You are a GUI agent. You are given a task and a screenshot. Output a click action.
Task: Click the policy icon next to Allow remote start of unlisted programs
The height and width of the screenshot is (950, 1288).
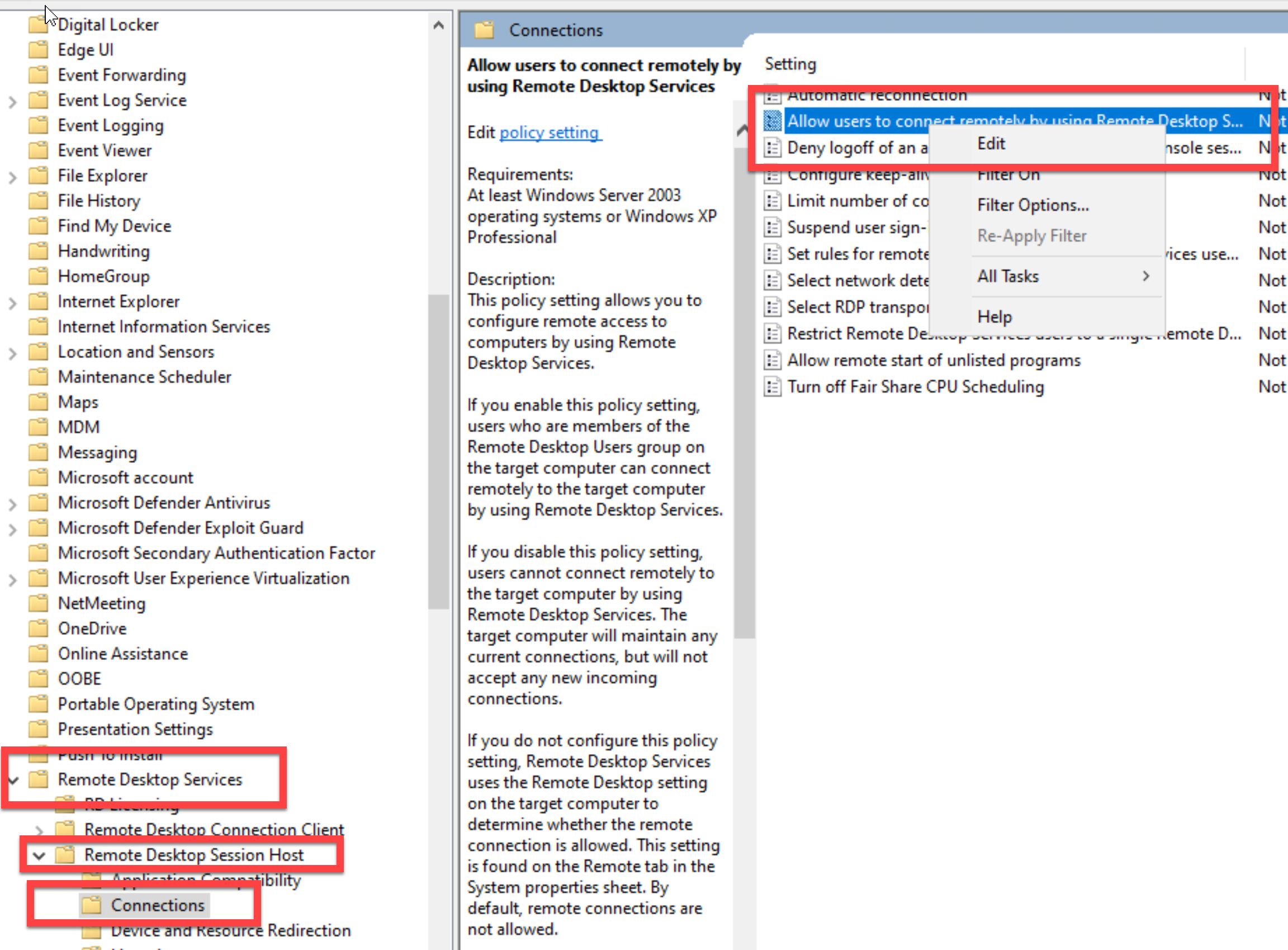772,361
